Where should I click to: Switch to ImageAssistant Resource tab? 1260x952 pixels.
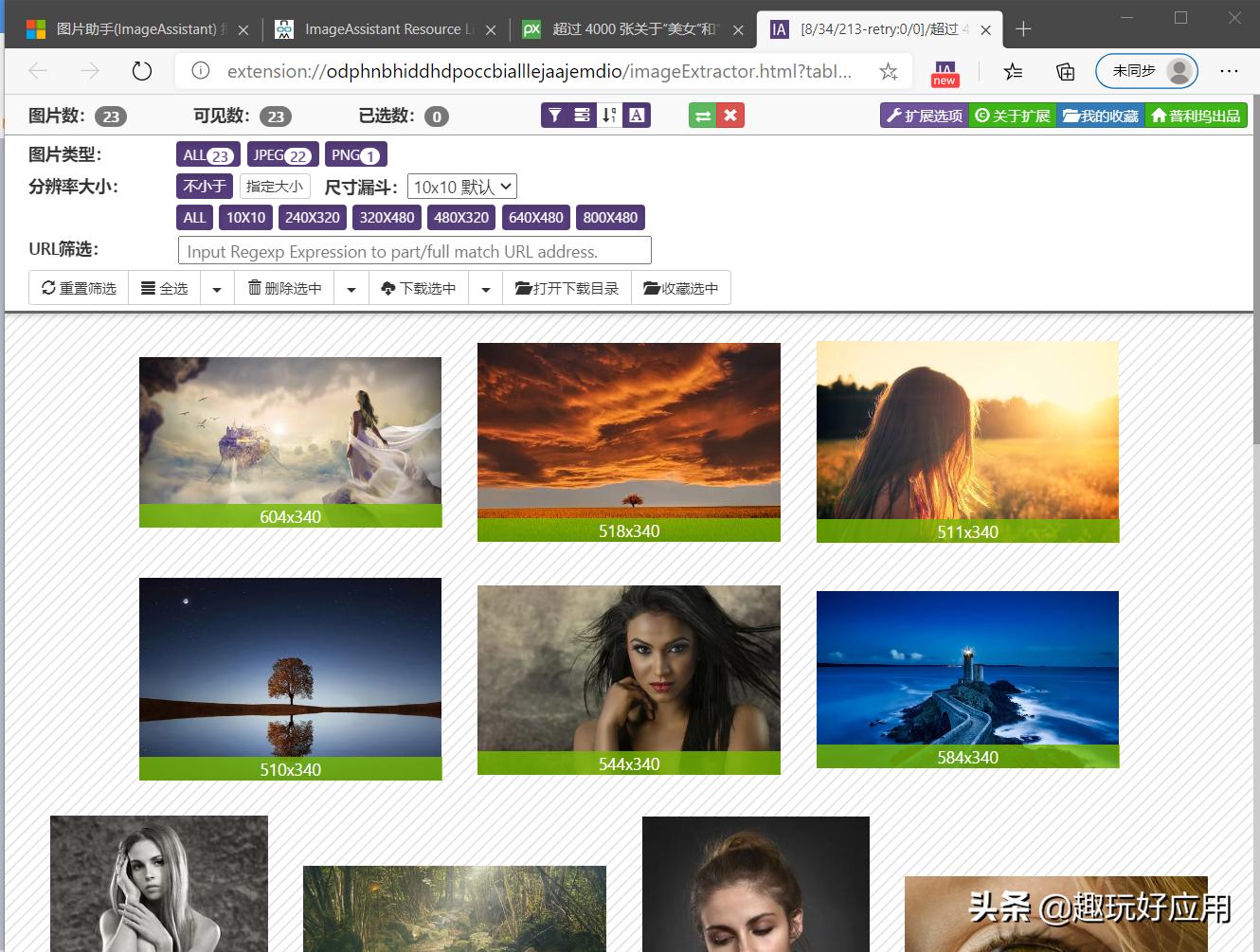(384, 29)
